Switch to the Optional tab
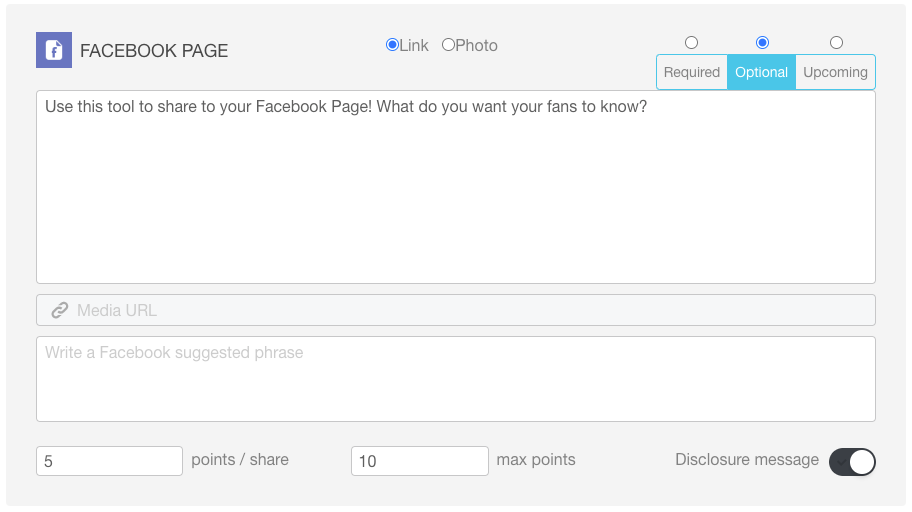 pos(761,72)
